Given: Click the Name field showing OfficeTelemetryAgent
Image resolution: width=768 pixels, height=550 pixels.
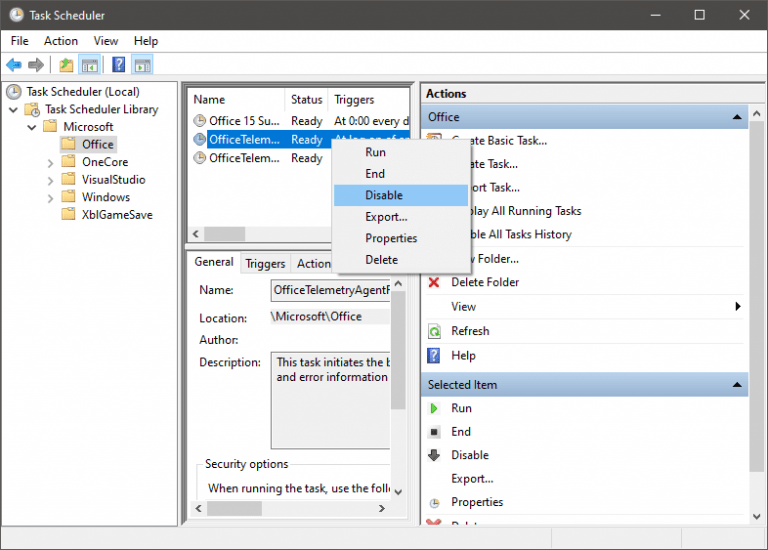Looking at the screenshot, I should [x=330, y=290].
